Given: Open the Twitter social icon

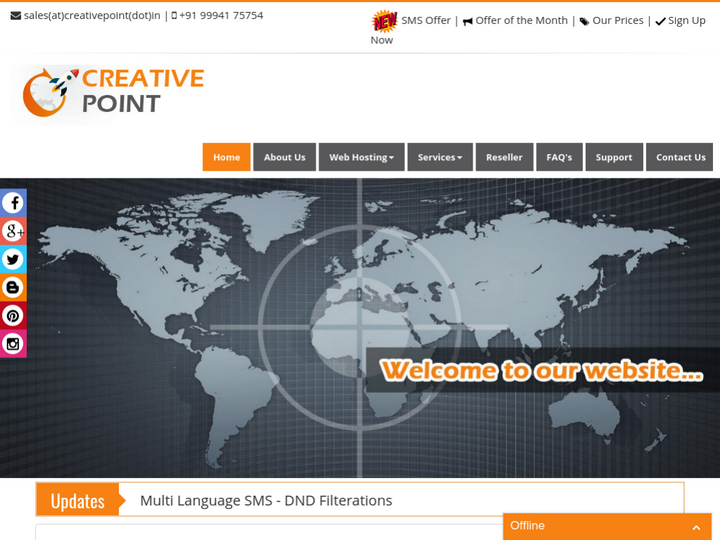Looking at the screenshot, I should tap(13, 259).
